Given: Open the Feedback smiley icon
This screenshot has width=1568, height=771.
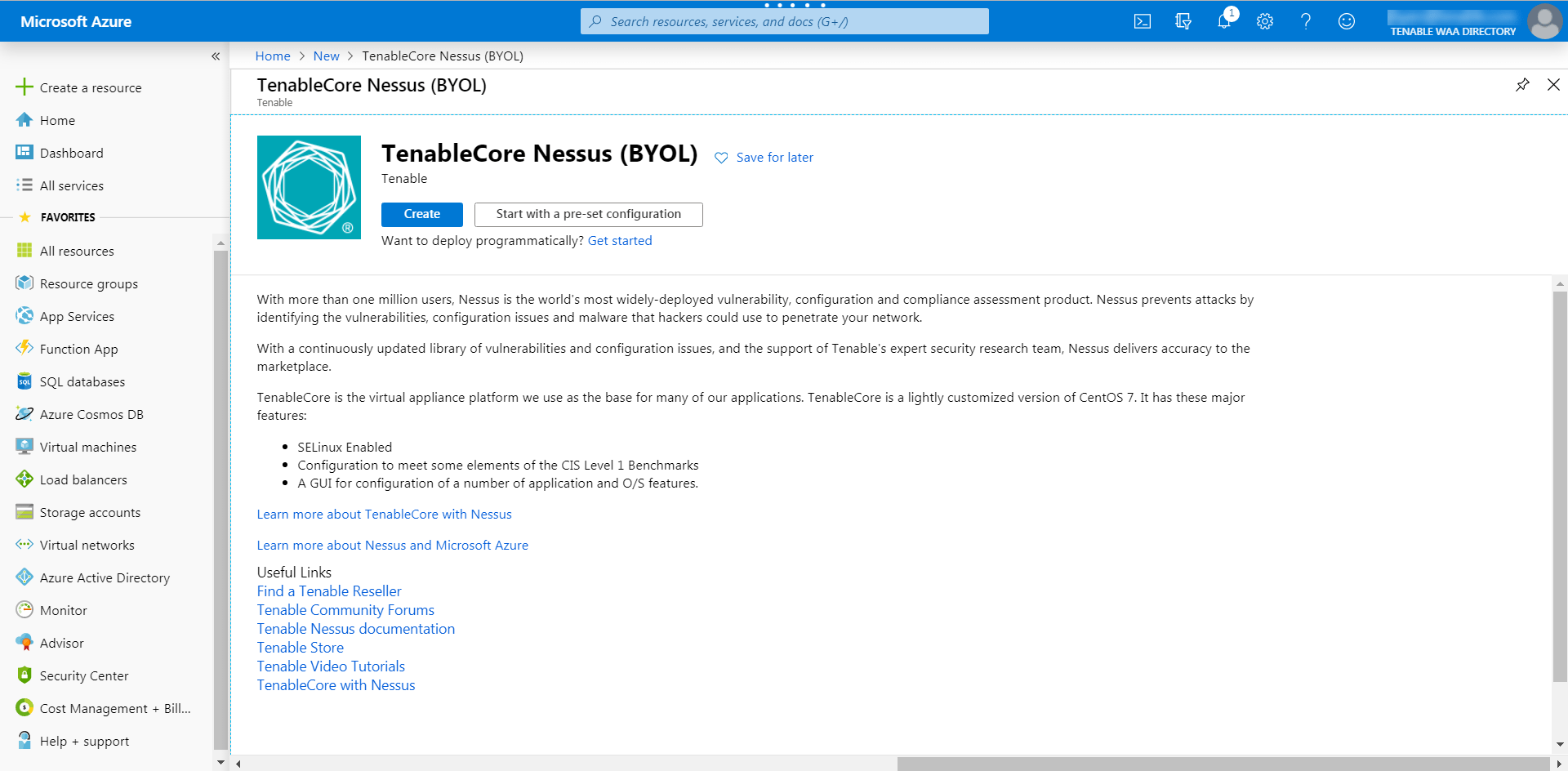Looking at the screenshot, I should (x=1346, y=21).
